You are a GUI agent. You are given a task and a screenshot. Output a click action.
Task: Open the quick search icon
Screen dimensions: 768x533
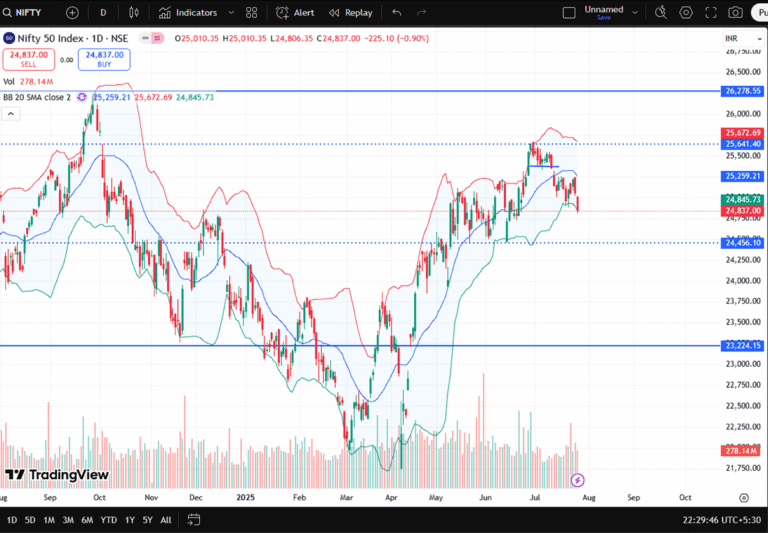tap(661, 13)
